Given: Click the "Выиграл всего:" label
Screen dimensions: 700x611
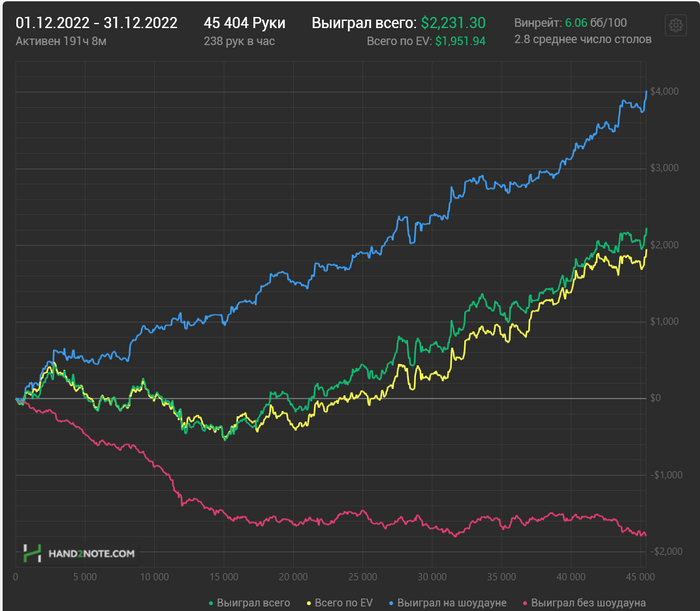Looking at the screenshot, I should click(364, 23).
